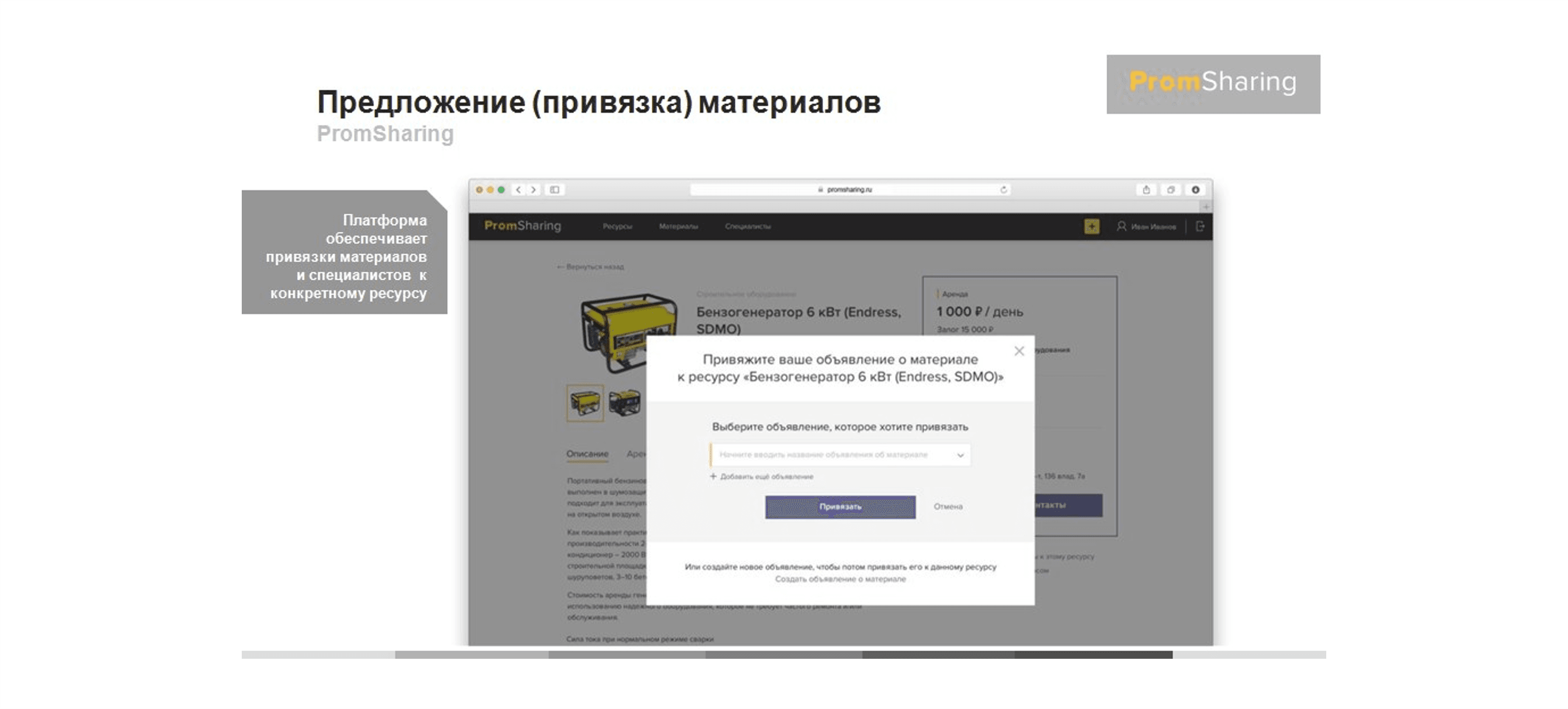The height and width of the screenshot is (709, 1568).
Task: Add another announcement with plus link
Action: (761, 476)
